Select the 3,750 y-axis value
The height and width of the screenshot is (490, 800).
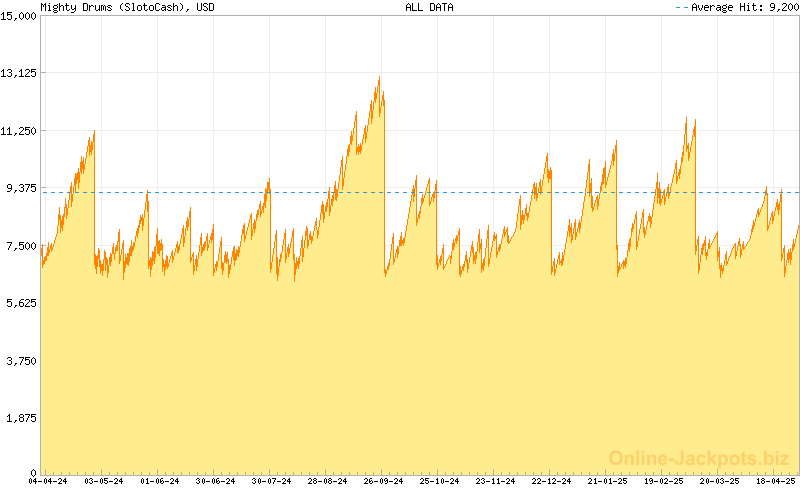pos(22,361)
